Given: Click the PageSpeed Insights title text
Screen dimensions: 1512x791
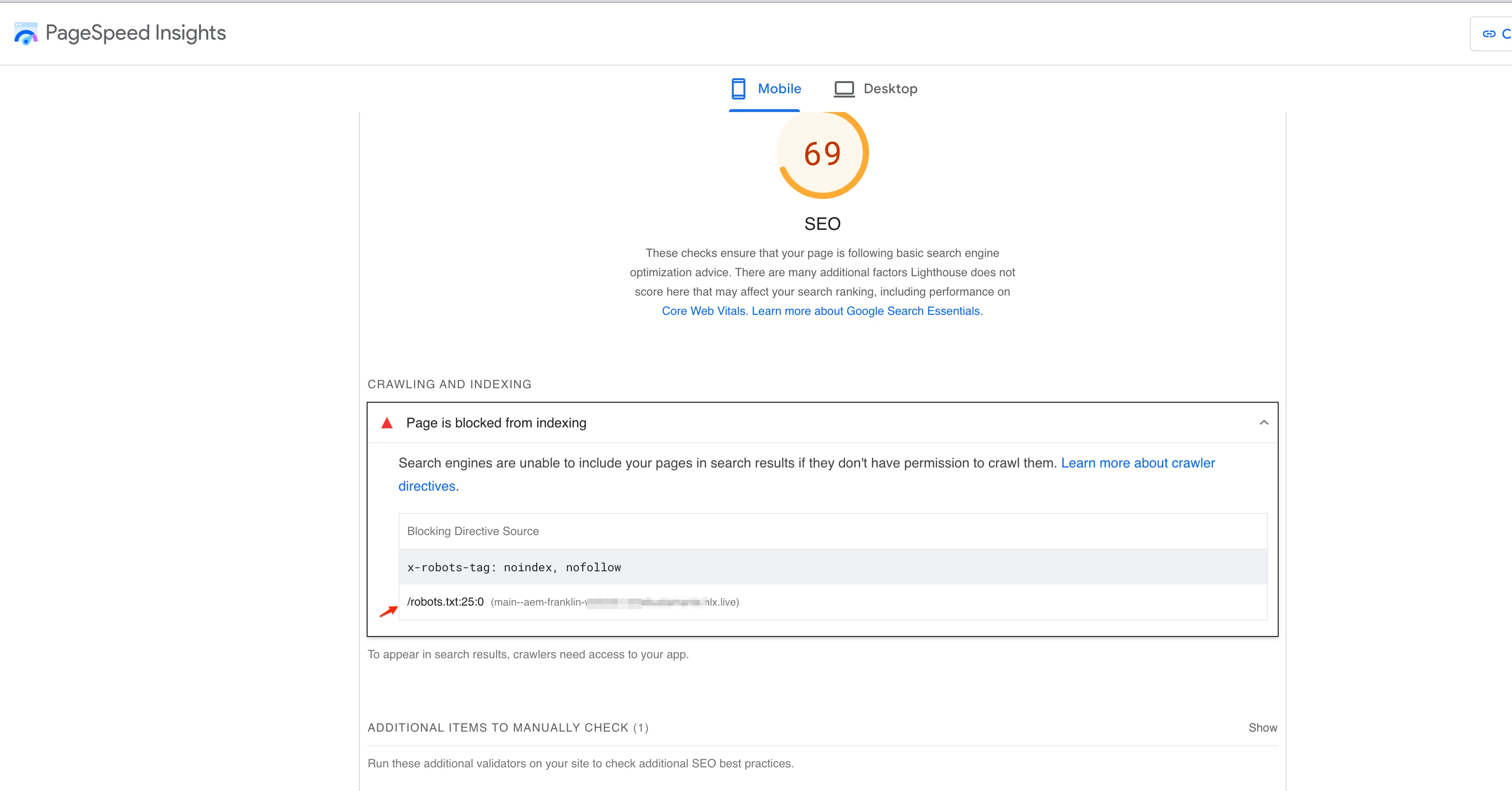Looking at the screenshot, I should (136, 33).
